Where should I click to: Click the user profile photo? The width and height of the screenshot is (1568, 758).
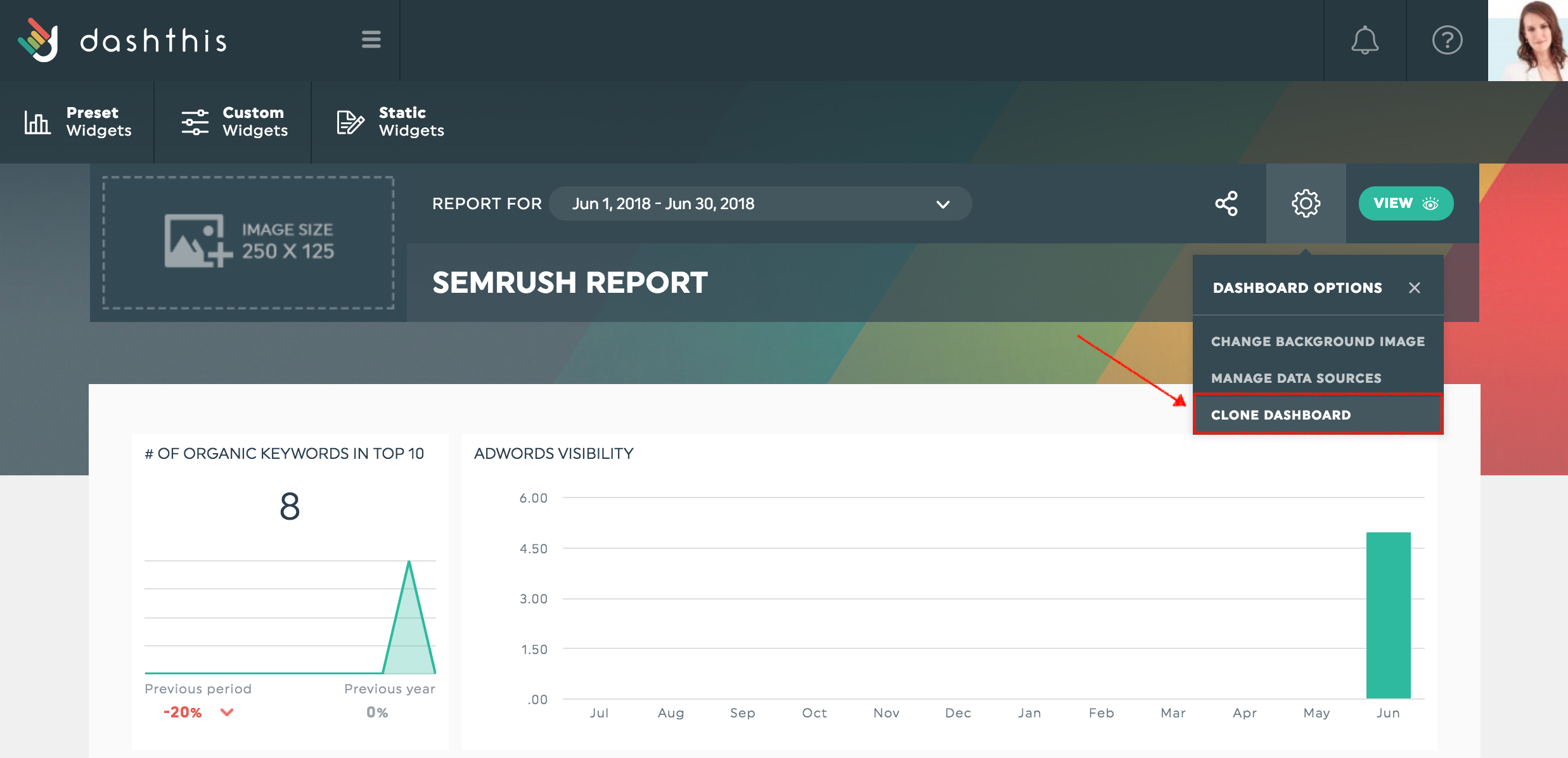(x=1528, y=41)
